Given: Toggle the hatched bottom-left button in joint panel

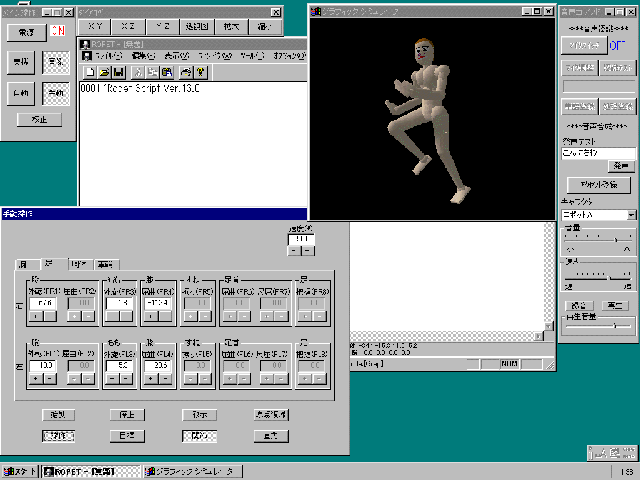Looking at the screenshot, I should (55, 435).
